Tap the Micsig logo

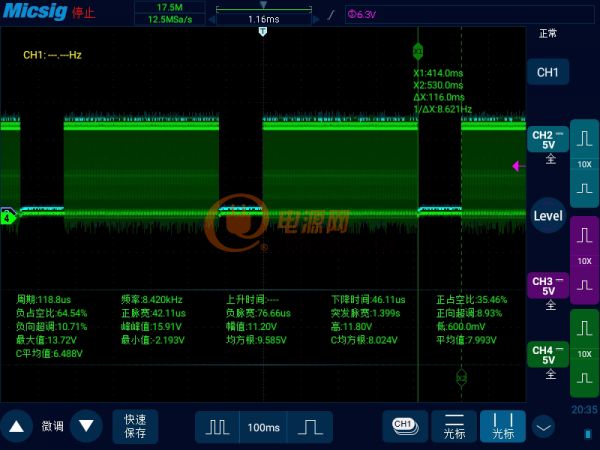click(x=35, y=11)
